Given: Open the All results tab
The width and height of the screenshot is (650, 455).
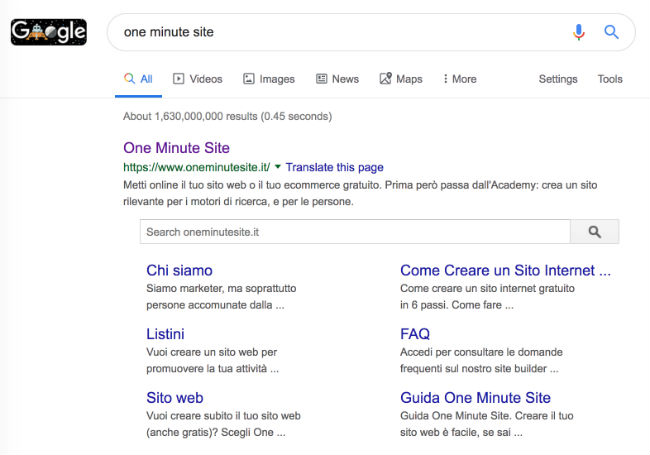Looking at the screenshot, I should [138, 79].
